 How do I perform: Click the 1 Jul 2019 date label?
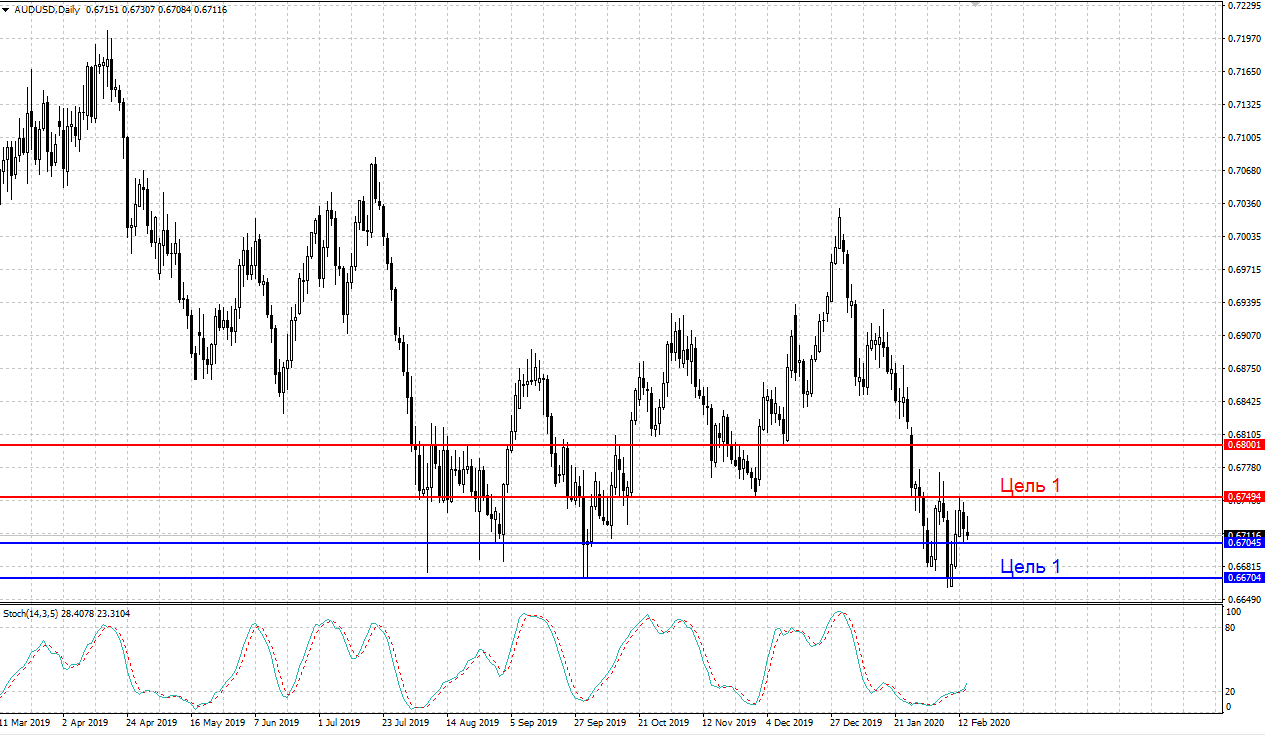click(x=340, y=721)
